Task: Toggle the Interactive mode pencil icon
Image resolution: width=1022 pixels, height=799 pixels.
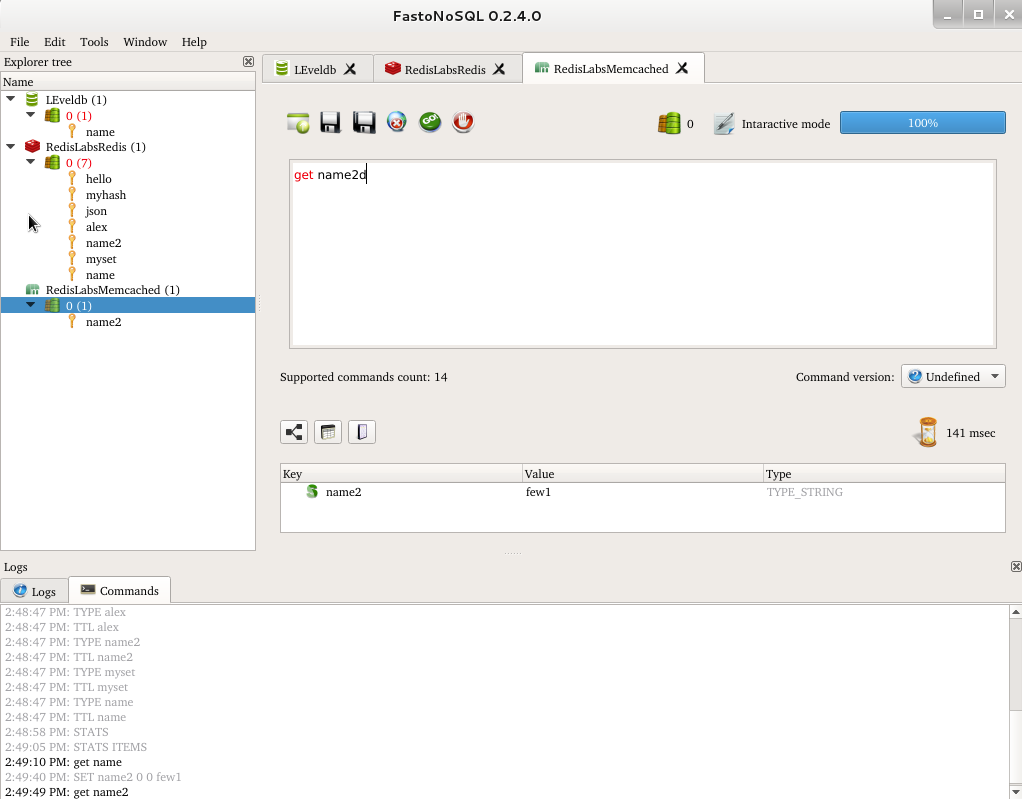Action: [x=723, y=123]
